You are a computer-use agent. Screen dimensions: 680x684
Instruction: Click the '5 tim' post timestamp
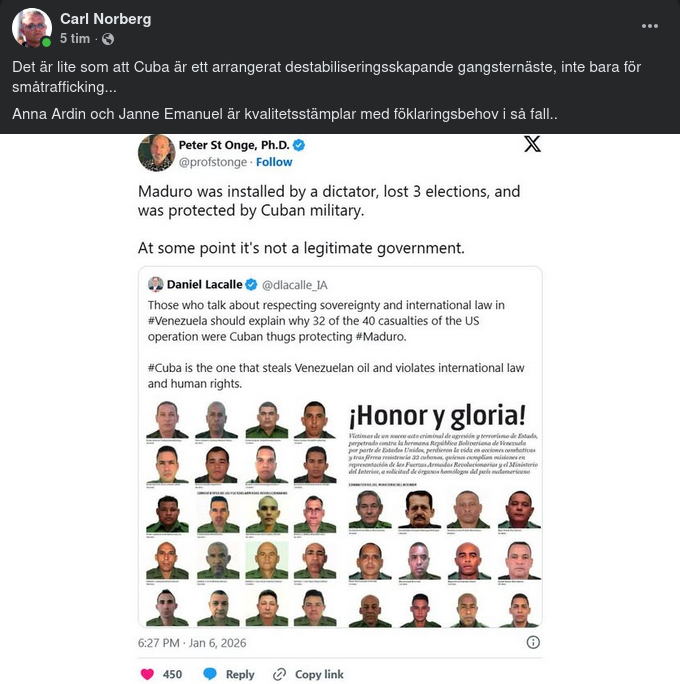pos(75,39)
